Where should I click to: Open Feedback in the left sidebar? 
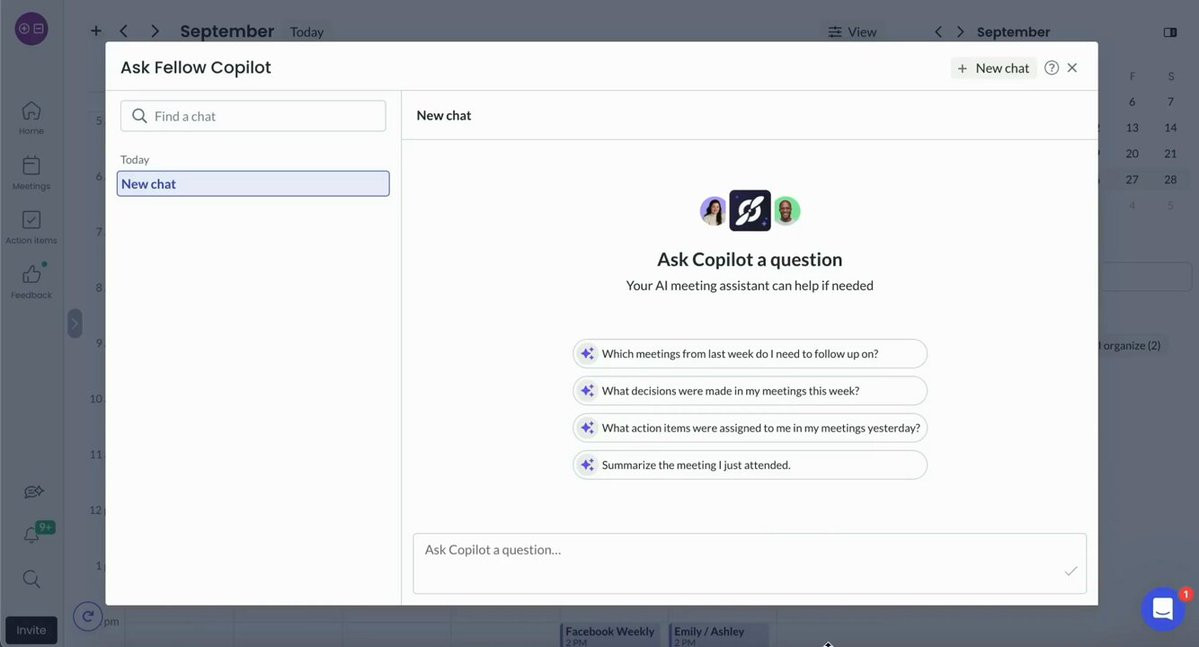pos(31,281)
